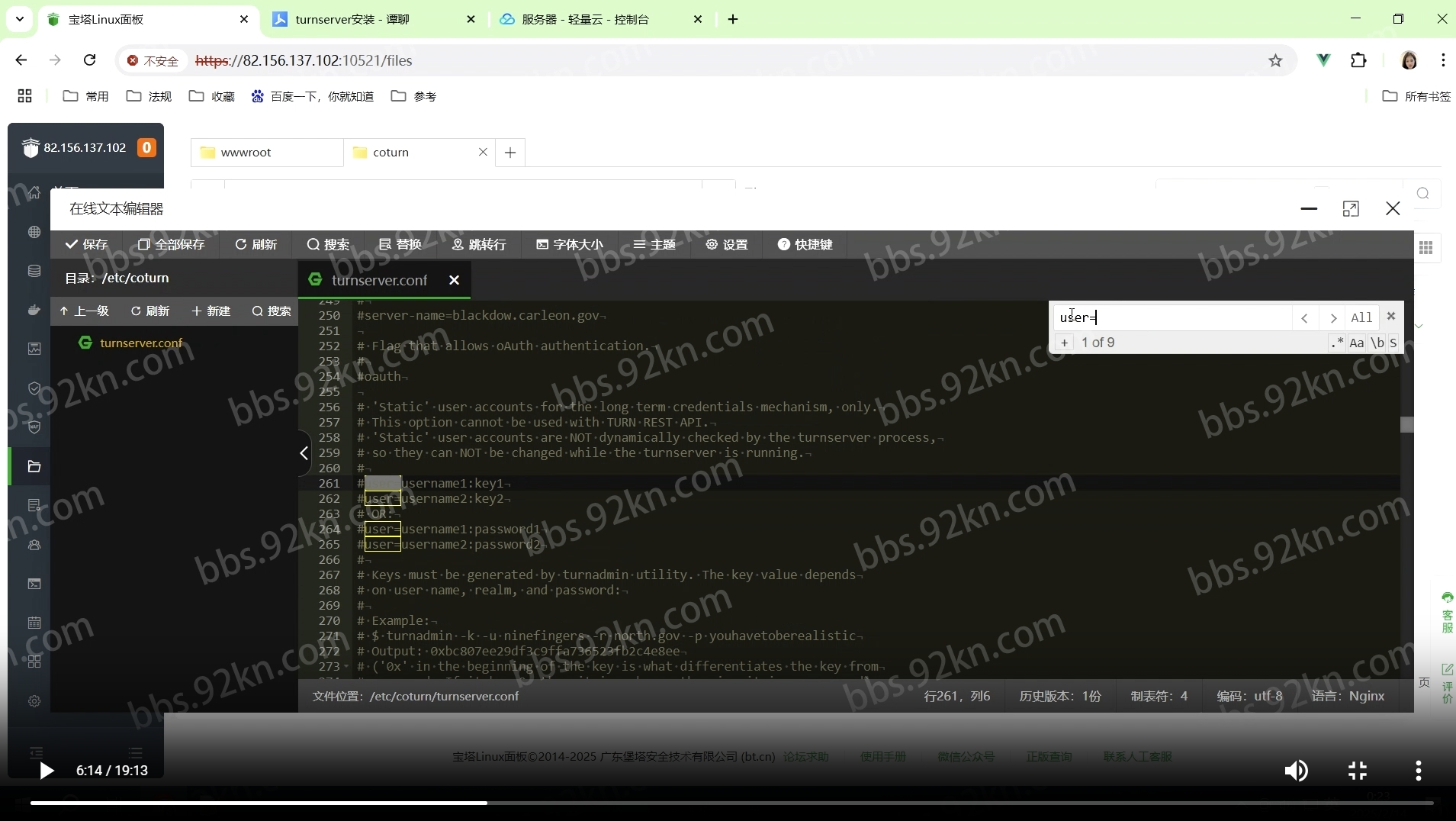Collapse code fold arrow at line 273
Screen dimensions: 1456x821
(x=348, y=666)
